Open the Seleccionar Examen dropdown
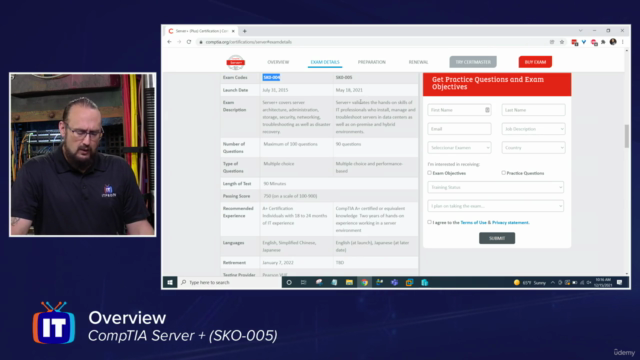 [x=459, y=148]
